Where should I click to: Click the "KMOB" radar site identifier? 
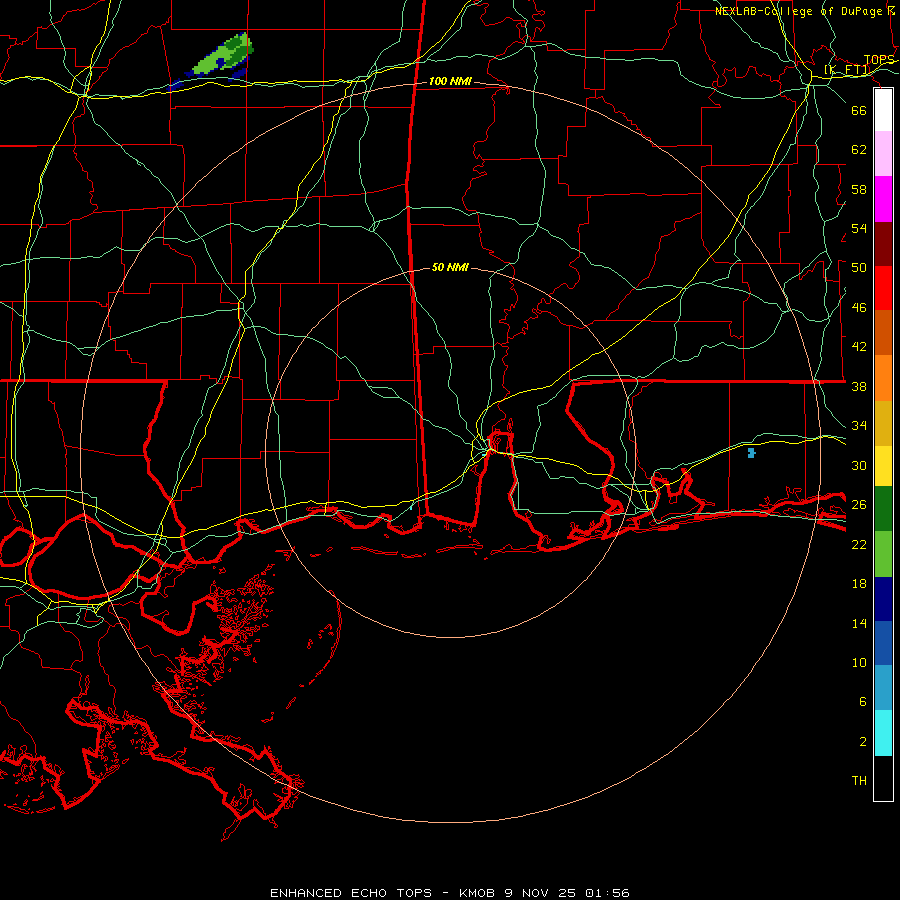(x=479, y=893)
